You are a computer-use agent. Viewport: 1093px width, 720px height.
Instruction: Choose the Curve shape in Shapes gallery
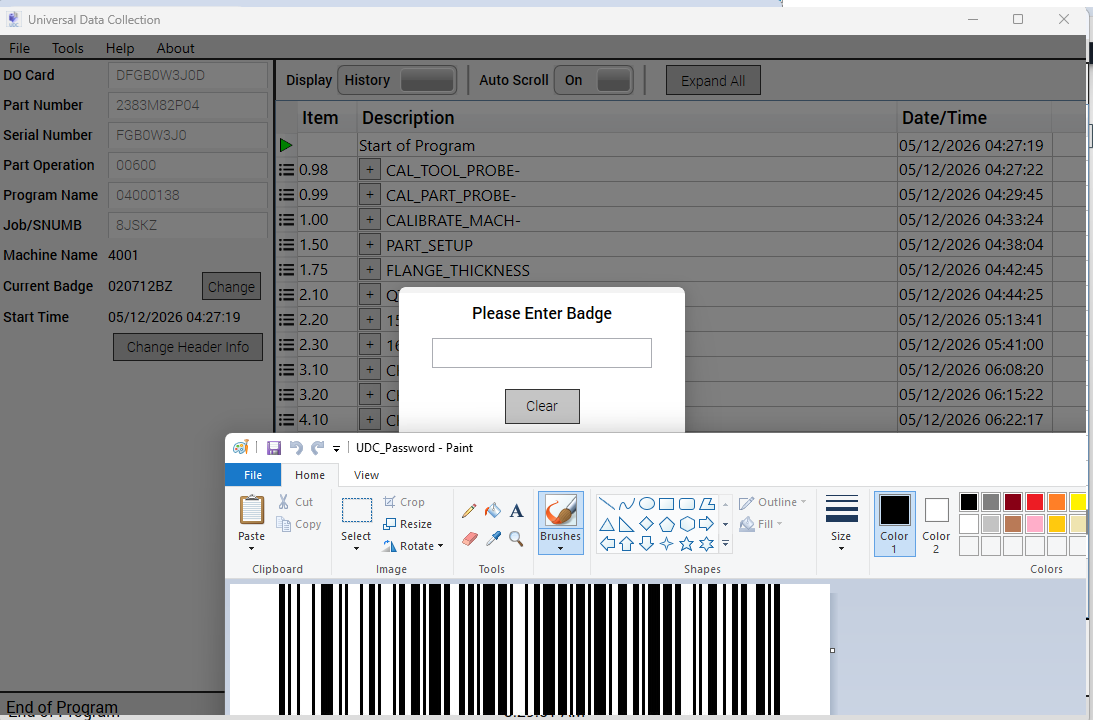click(627, 503)
